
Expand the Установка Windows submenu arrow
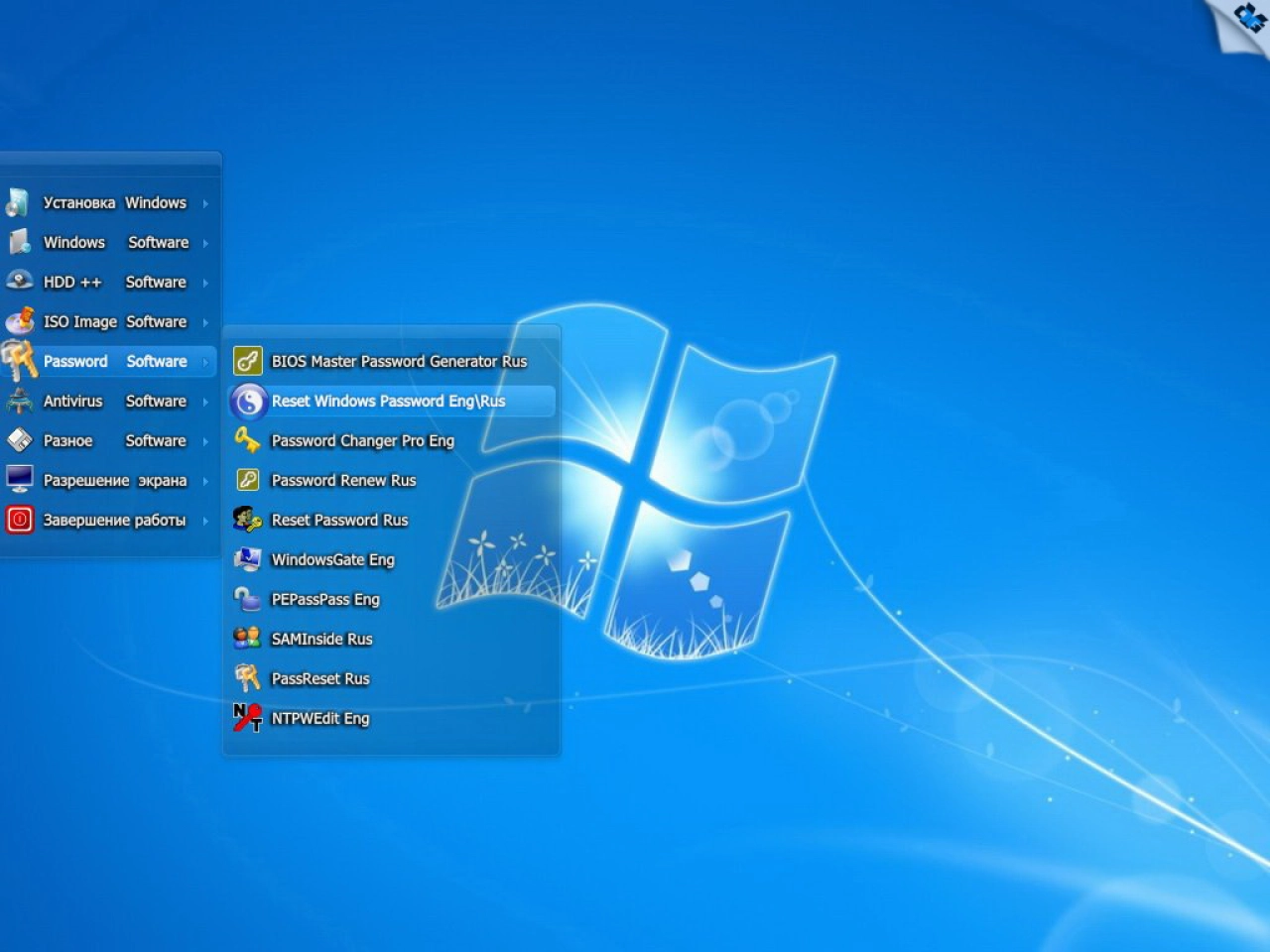point(205,203)
